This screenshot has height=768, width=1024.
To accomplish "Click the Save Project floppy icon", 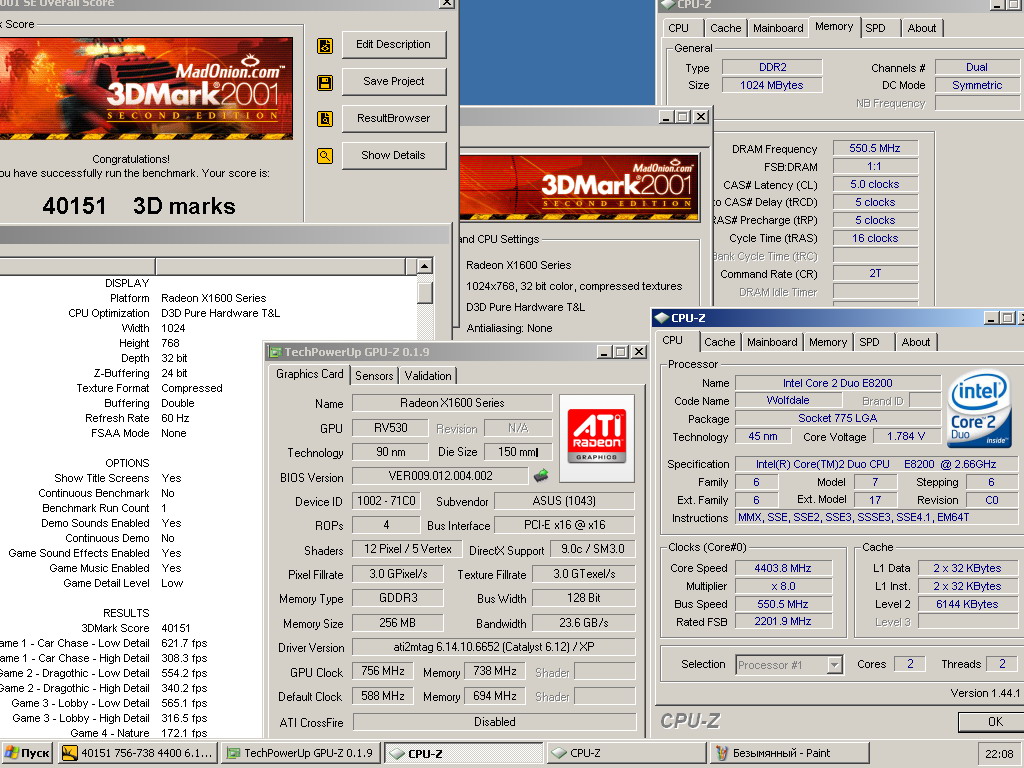I will coord(325,83).
